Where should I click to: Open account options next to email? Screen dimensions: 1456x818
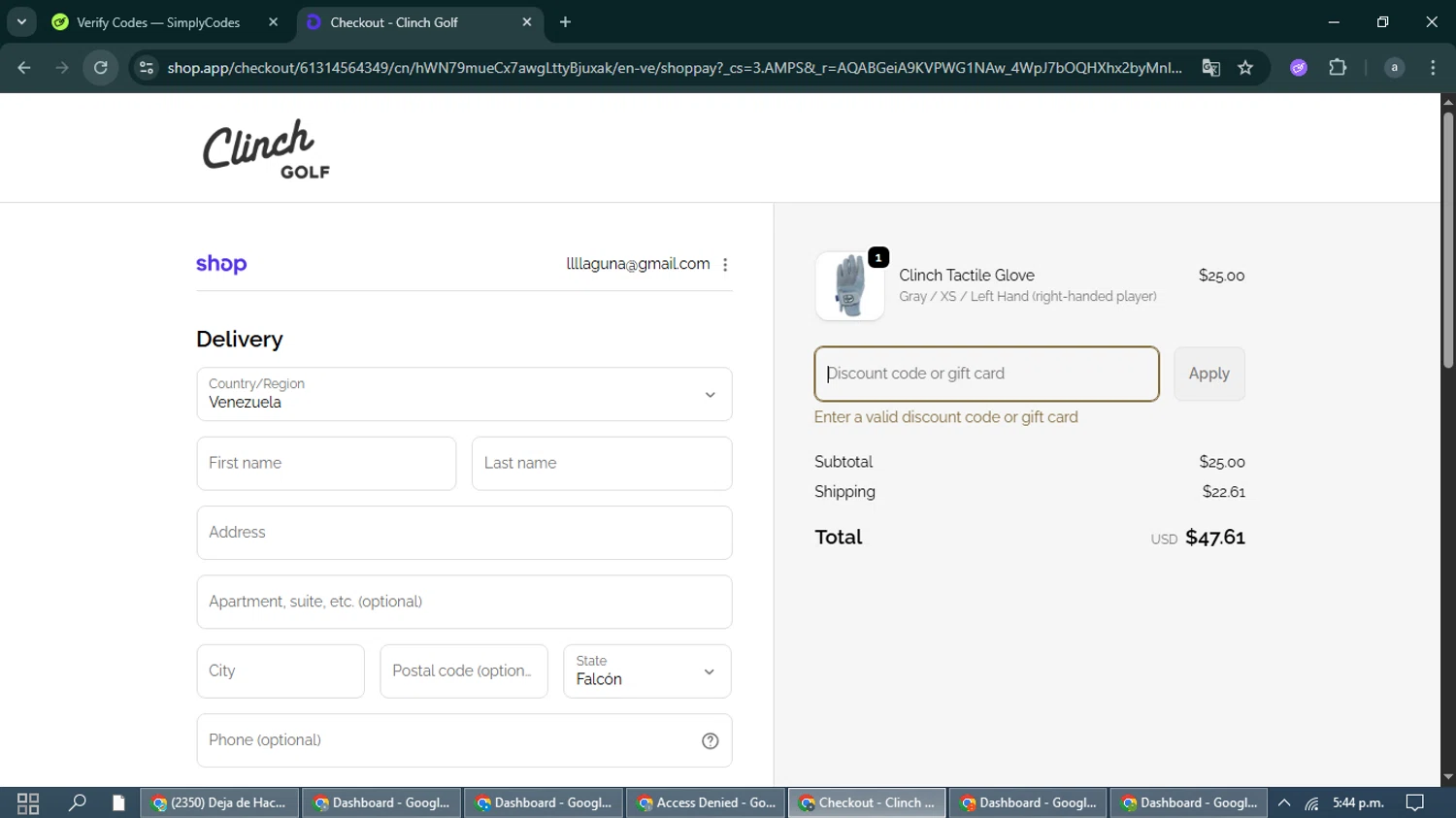(x=725, y=265)
